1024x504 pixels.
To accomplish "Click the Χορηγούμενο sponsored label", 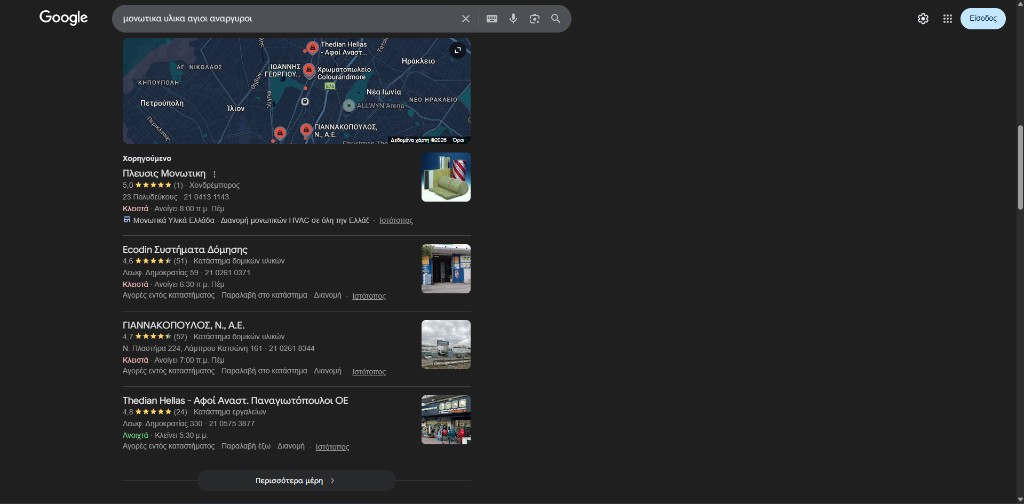I will pos(147,159).
